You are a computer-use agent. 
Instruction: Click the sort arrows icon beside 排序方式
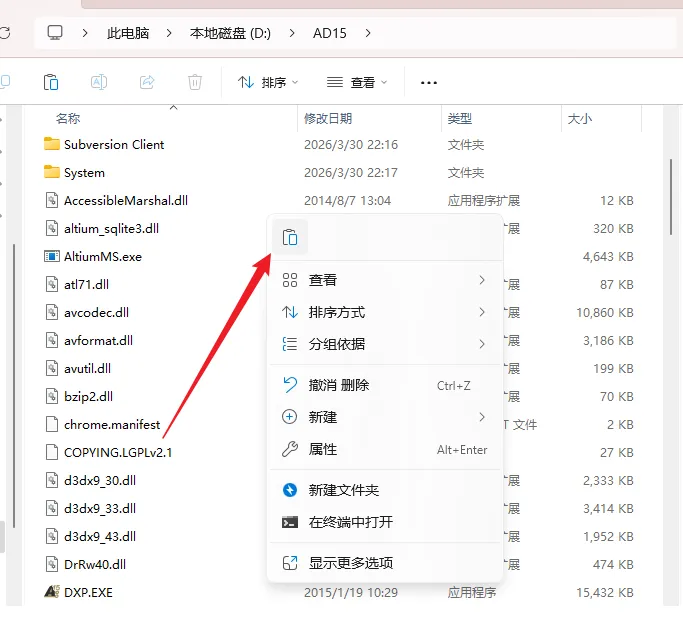coord(290,312)
